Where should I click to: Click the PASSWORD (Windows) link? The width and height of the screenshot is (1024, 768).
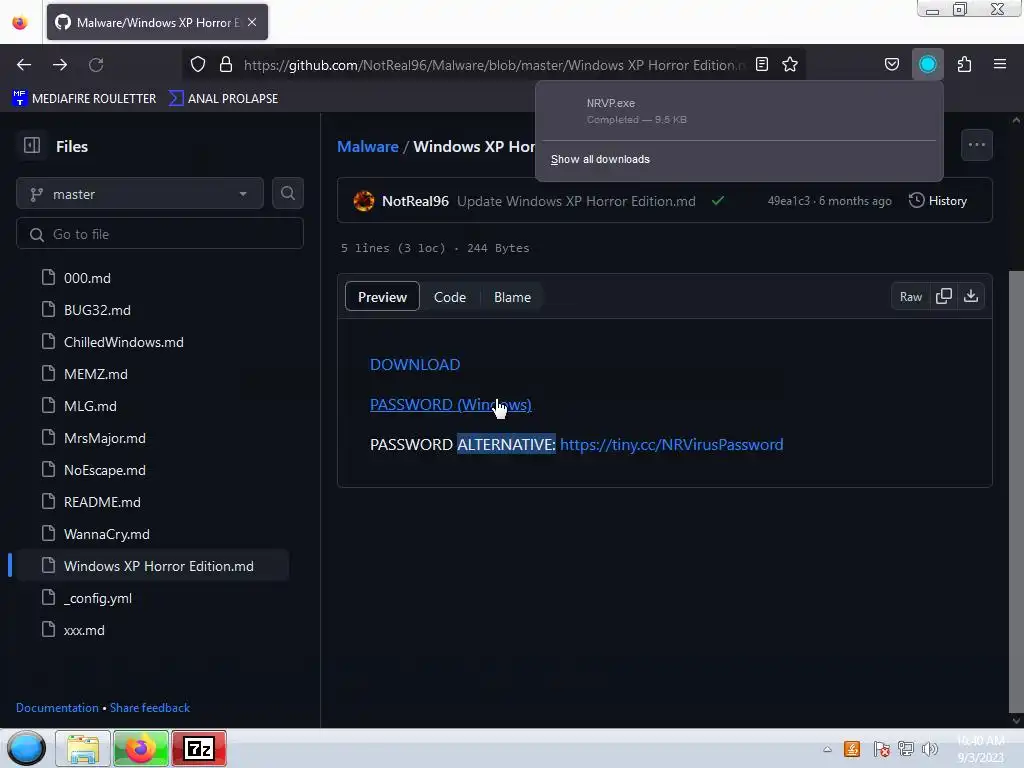[451, 404]
